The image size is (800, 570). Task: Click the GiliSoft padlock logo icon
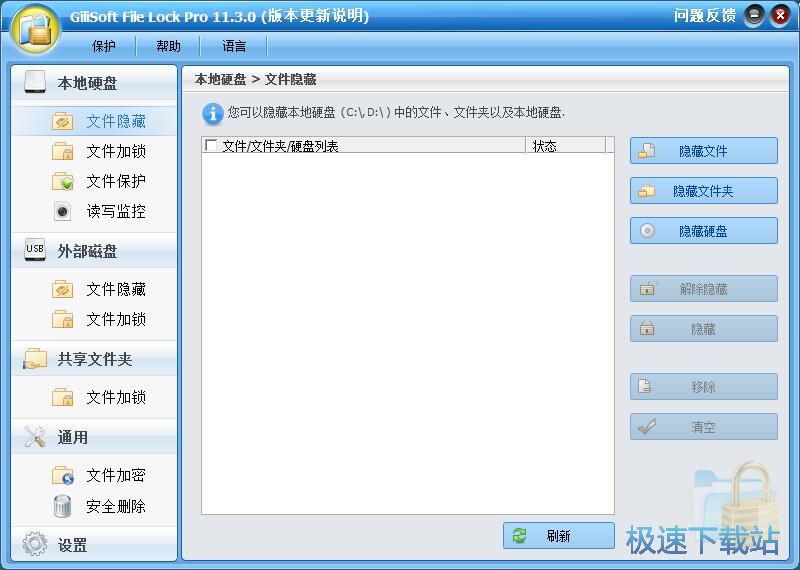pyautogui.click(x=35, y=29)
